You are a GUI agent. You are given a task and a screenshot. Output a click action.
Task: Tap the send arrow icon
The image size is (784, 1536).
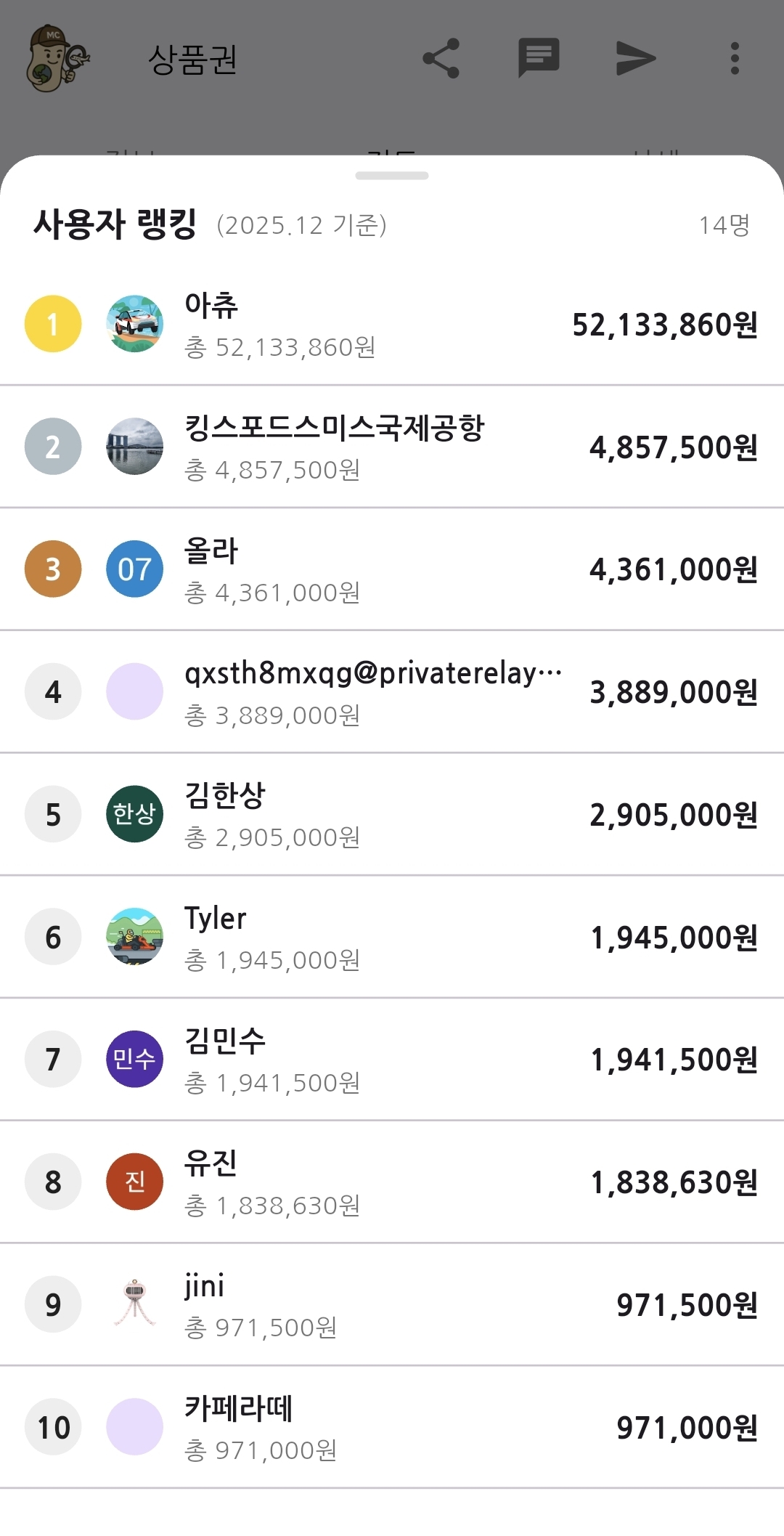pos(636,58)
